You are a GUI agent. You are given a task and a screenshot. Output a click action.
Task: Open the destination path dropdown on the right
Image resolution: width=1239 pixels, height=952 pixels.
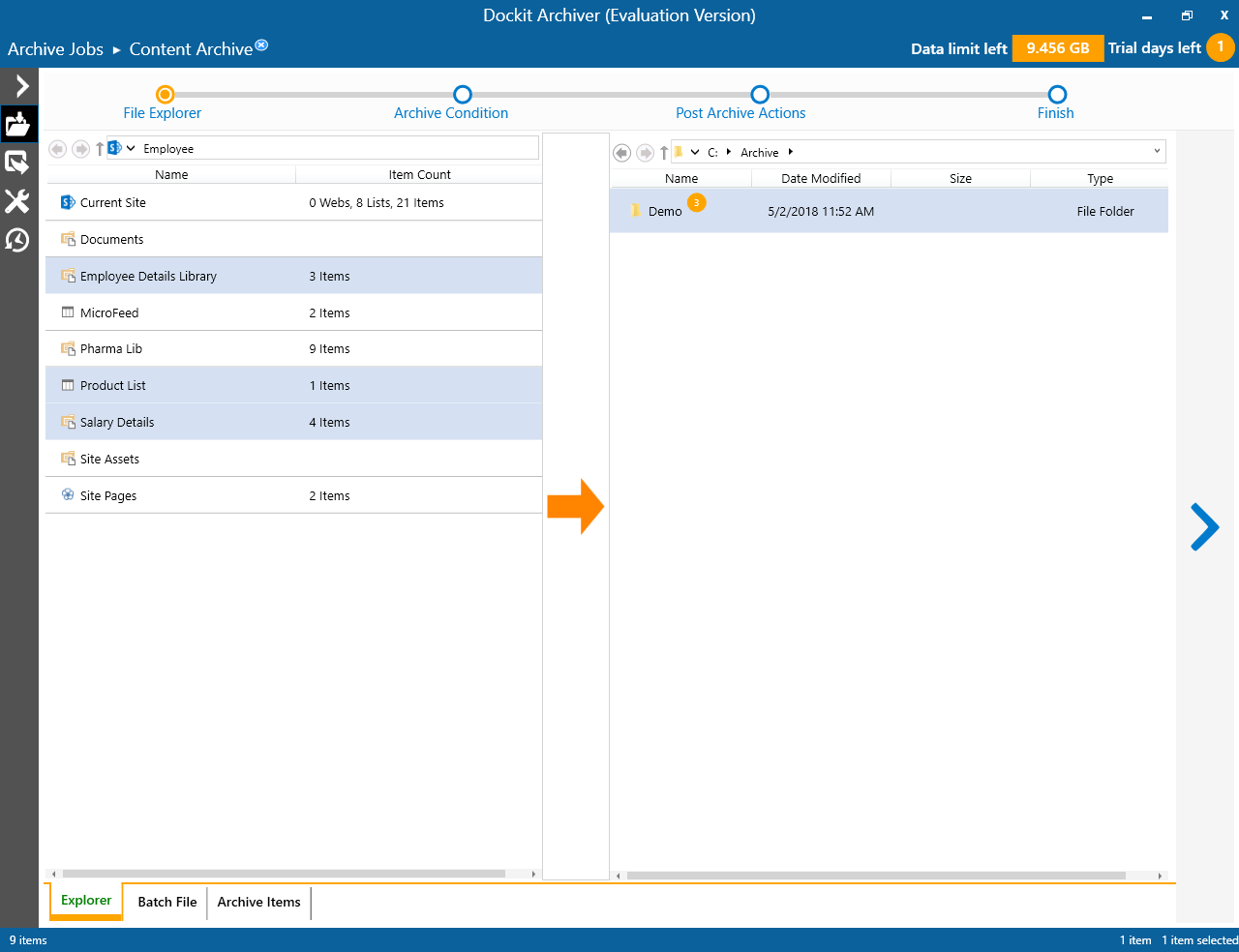pos(1157,152)
